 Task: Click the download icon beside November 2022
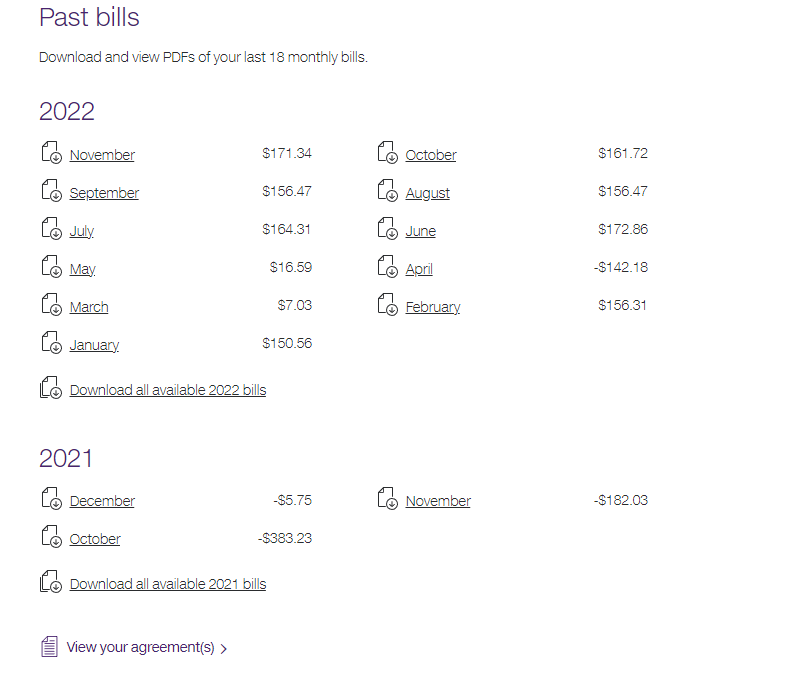click(51, 154)
